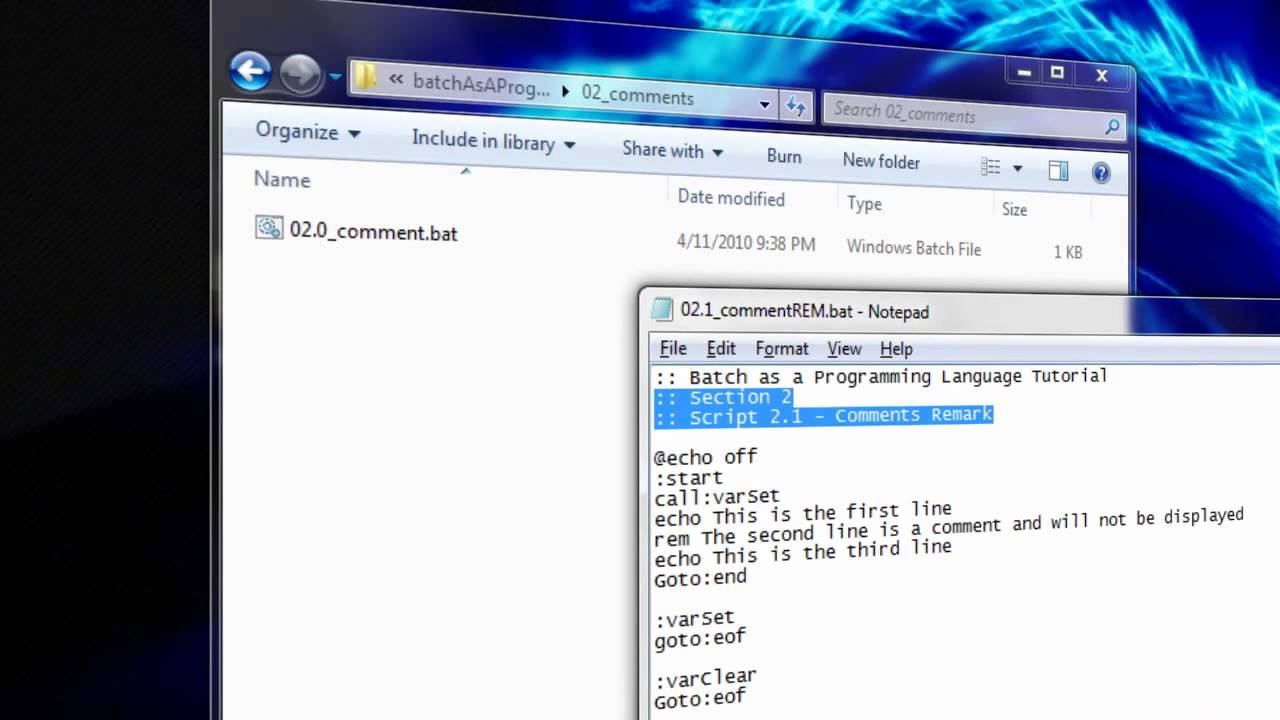Open Notepad View menu

click(x=844, y=348)
